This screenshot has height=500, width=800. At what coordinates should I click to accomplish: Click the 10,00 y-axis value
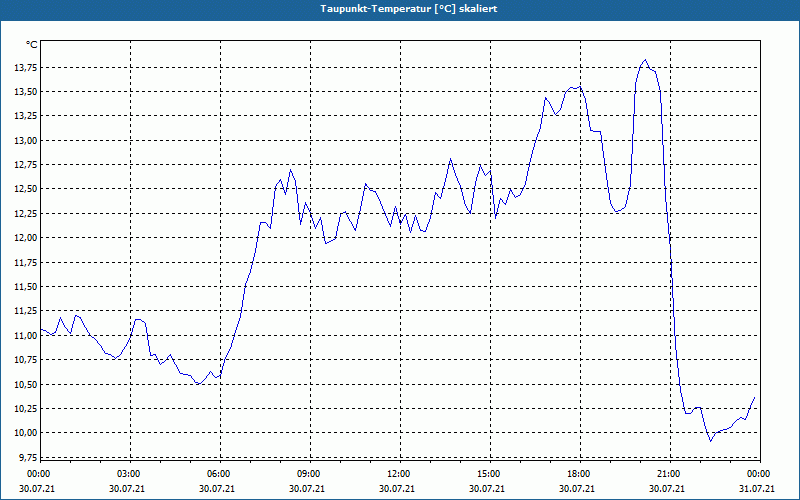coord(27,433)
